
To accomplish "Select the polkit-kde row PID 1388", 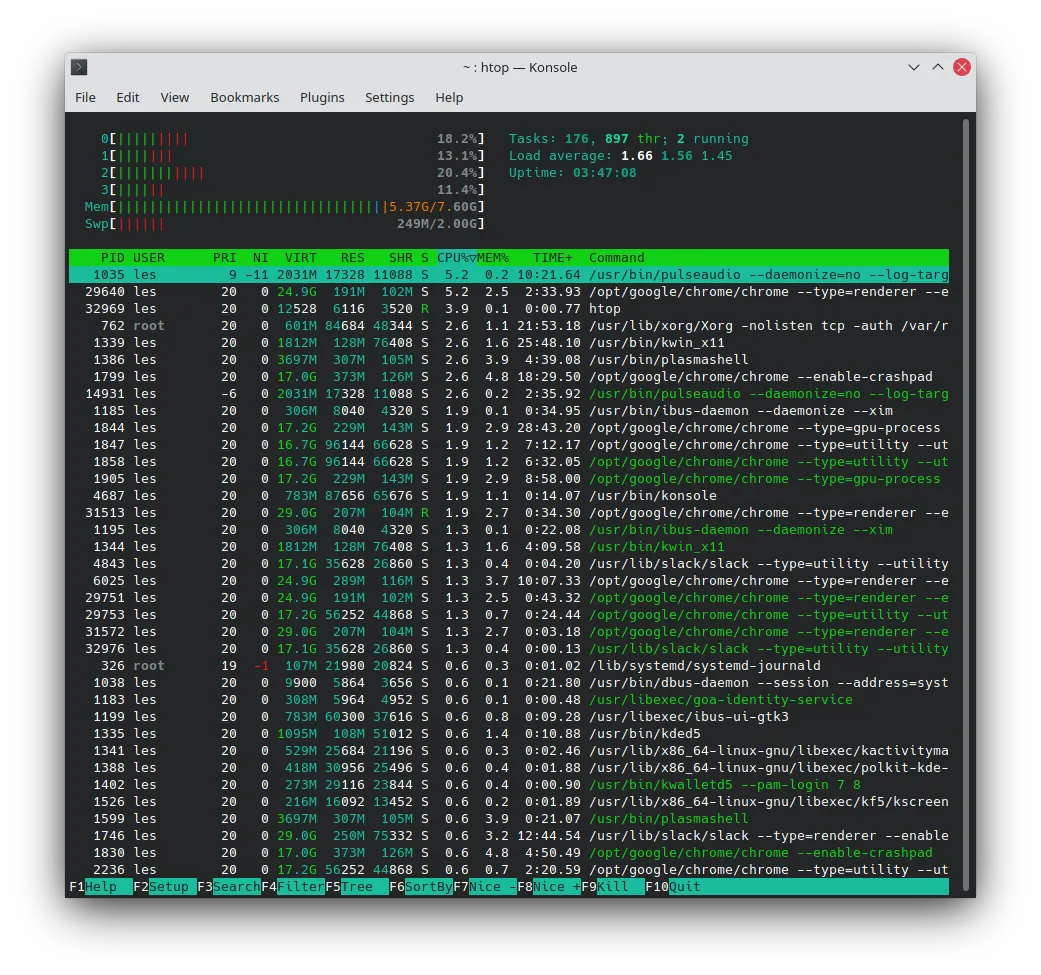I will 509,768.
